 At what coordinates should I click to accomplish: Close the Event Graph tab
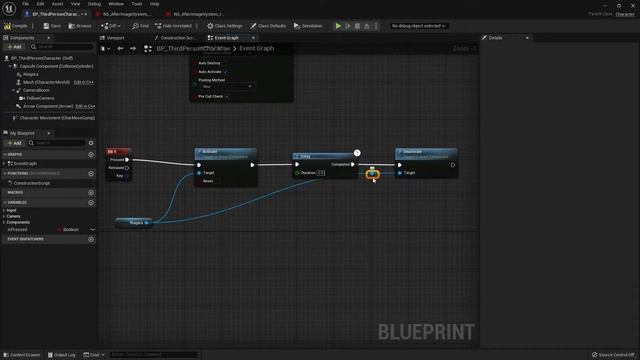click(253, 38)
